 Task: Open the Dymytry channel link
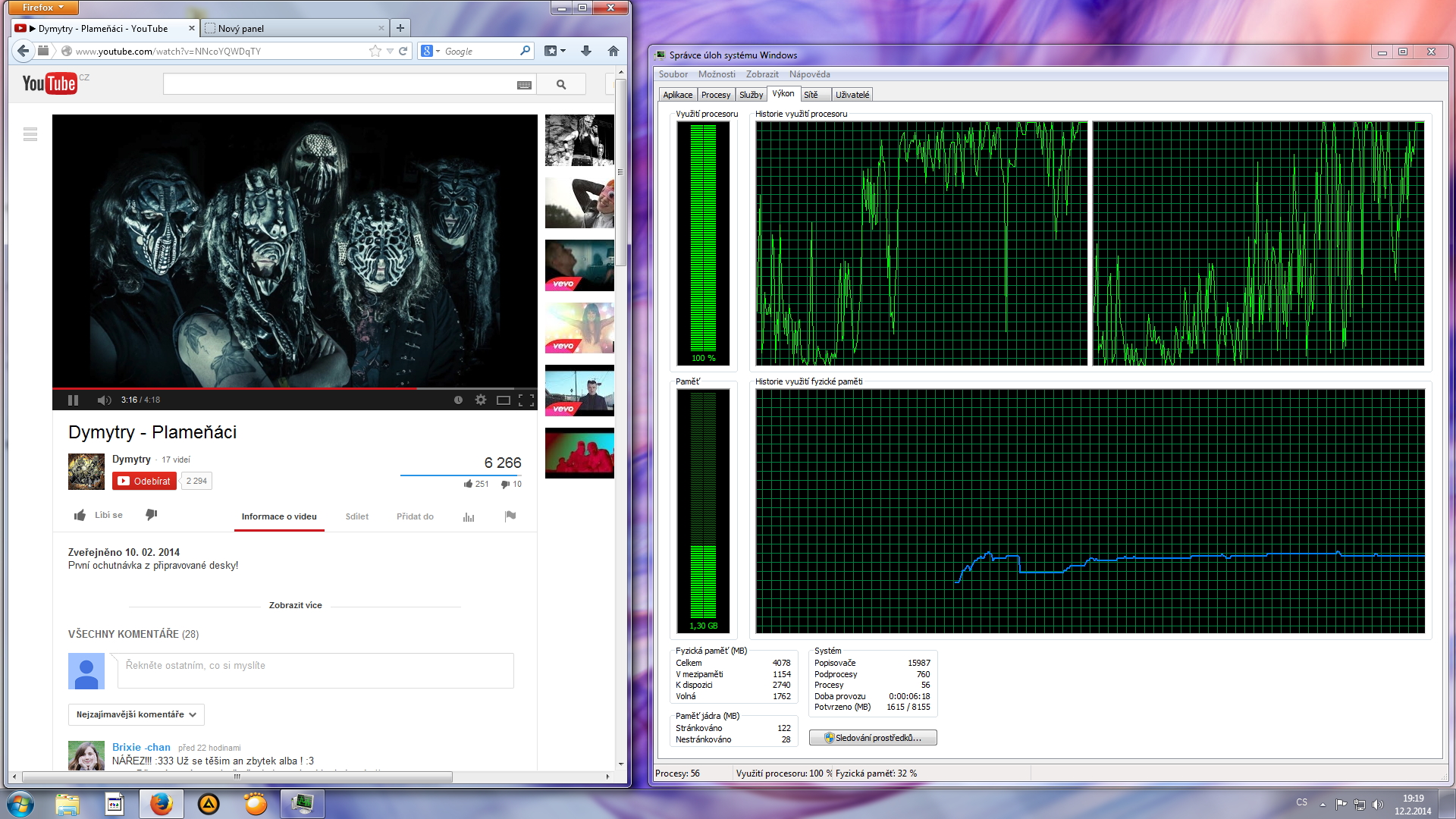pos(131,459)
